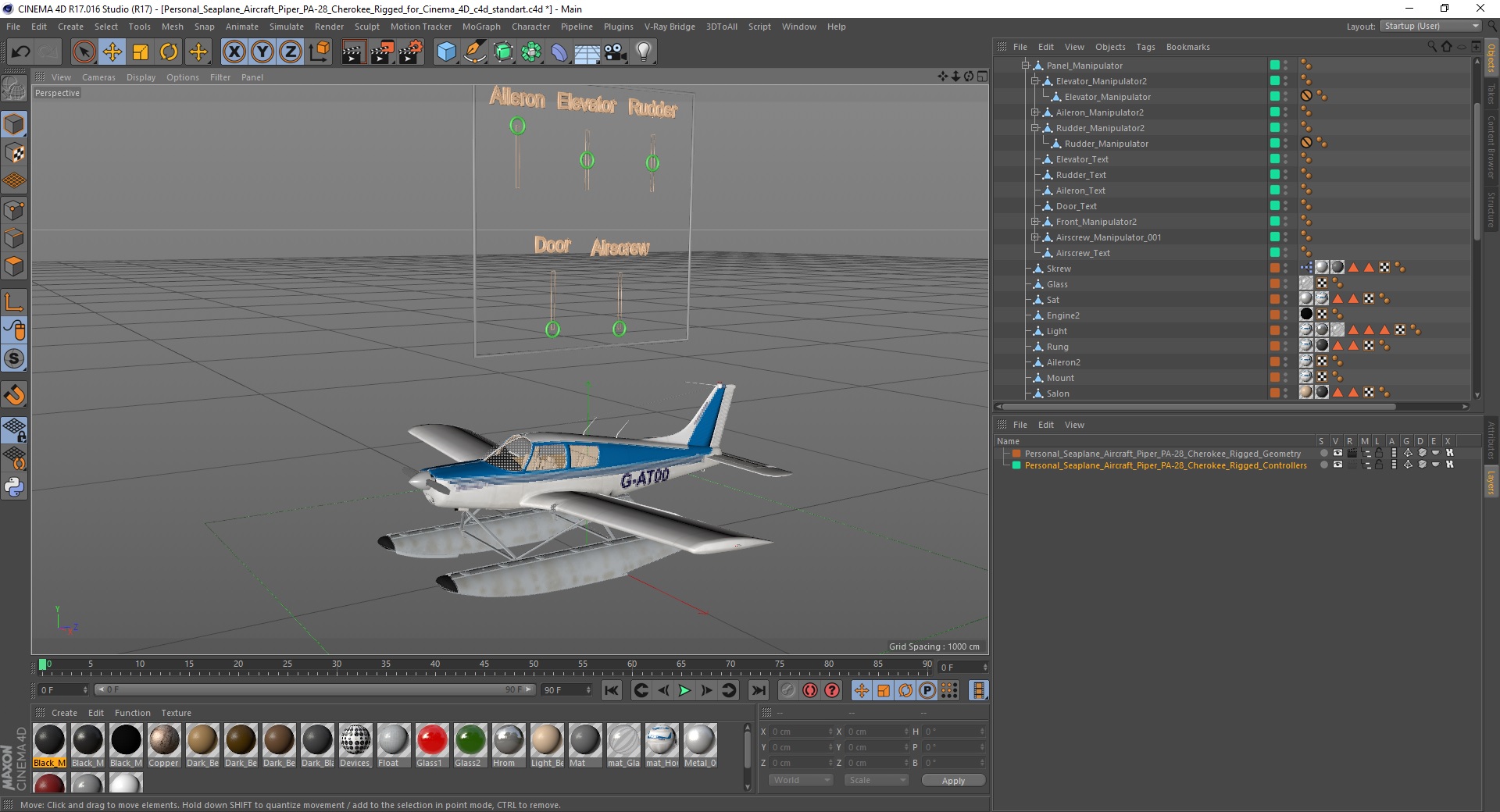Select the Scale tool in the toolbar
The image size is (1500, 812).
(x=141, y=52)
